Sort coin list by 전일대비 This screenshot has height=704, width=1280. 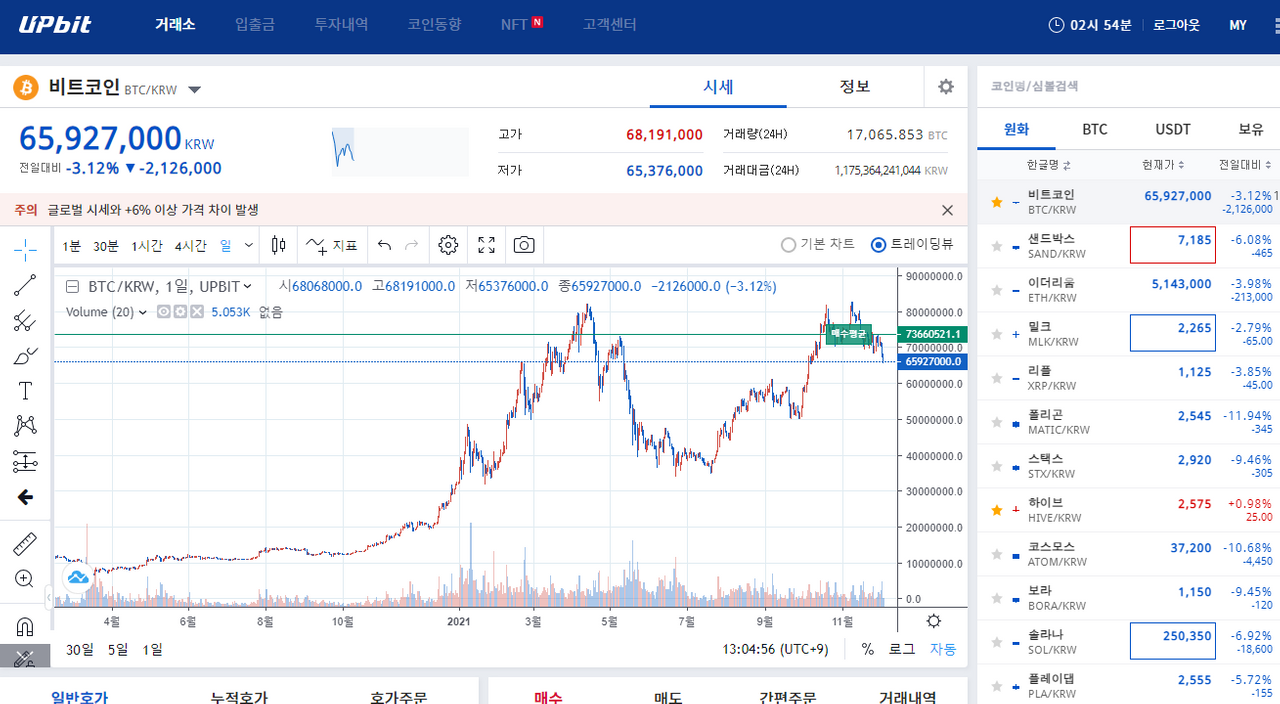(x=1245, y=165)
